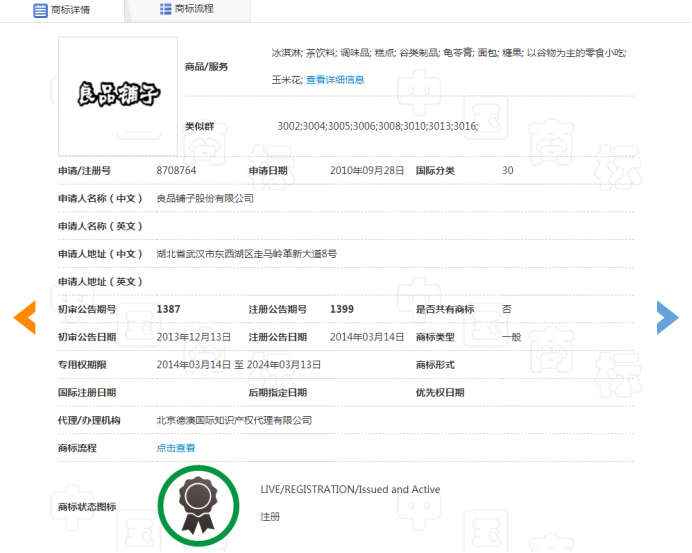Open the 商标流程 tab
The width and height of the screenshot is (692, 553).
tap(193, 9)
